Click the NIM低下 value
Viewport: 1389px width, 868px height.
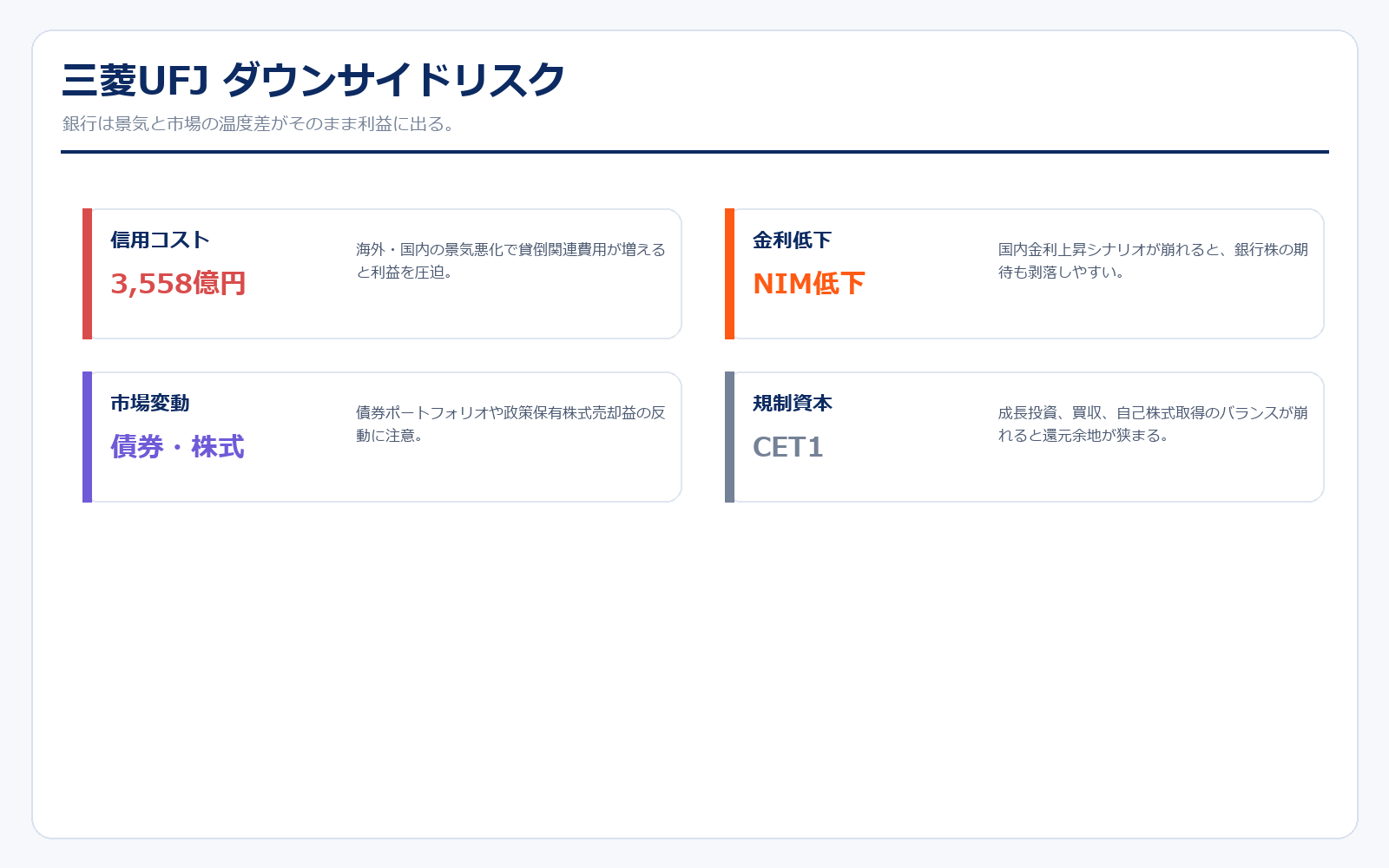[x=809, y=284]
